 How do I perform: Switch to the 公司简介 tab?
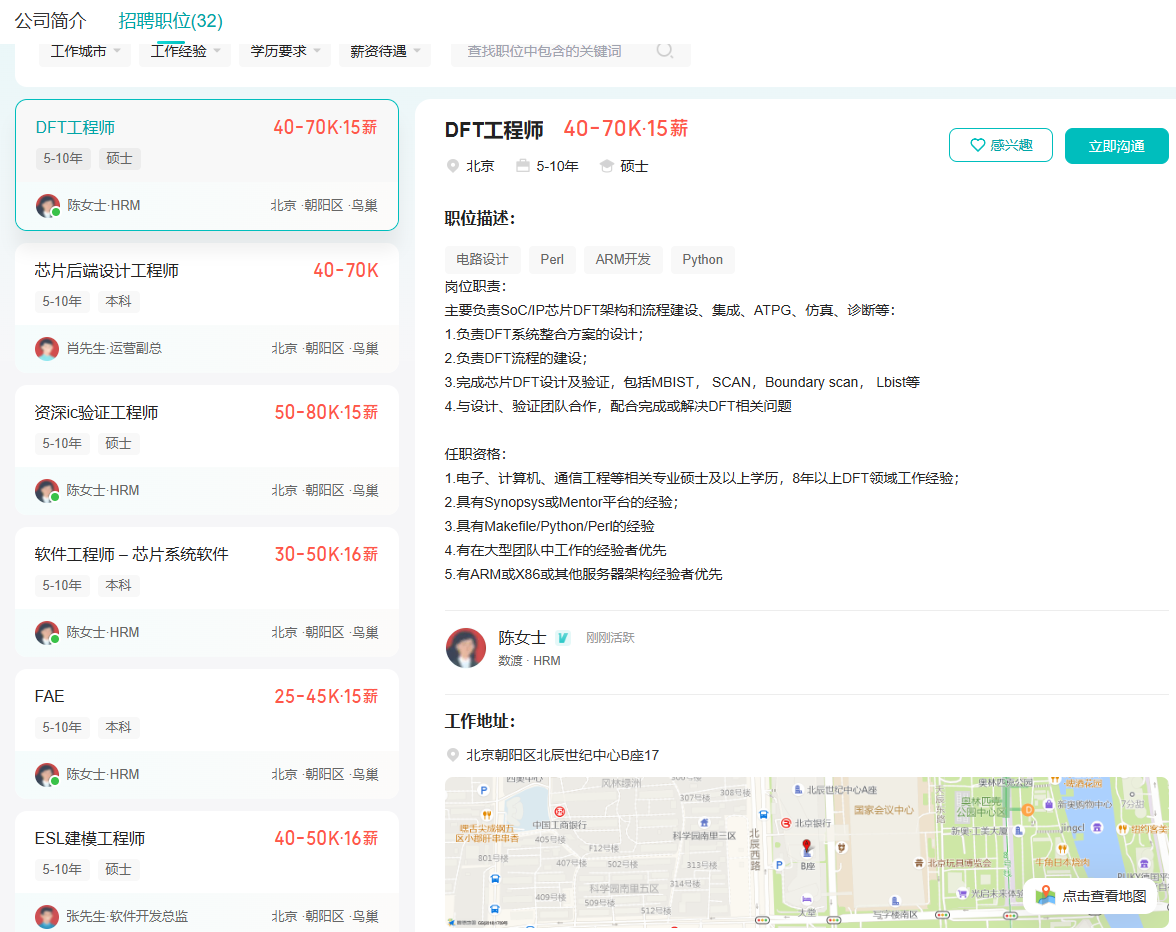pos(50,21)
